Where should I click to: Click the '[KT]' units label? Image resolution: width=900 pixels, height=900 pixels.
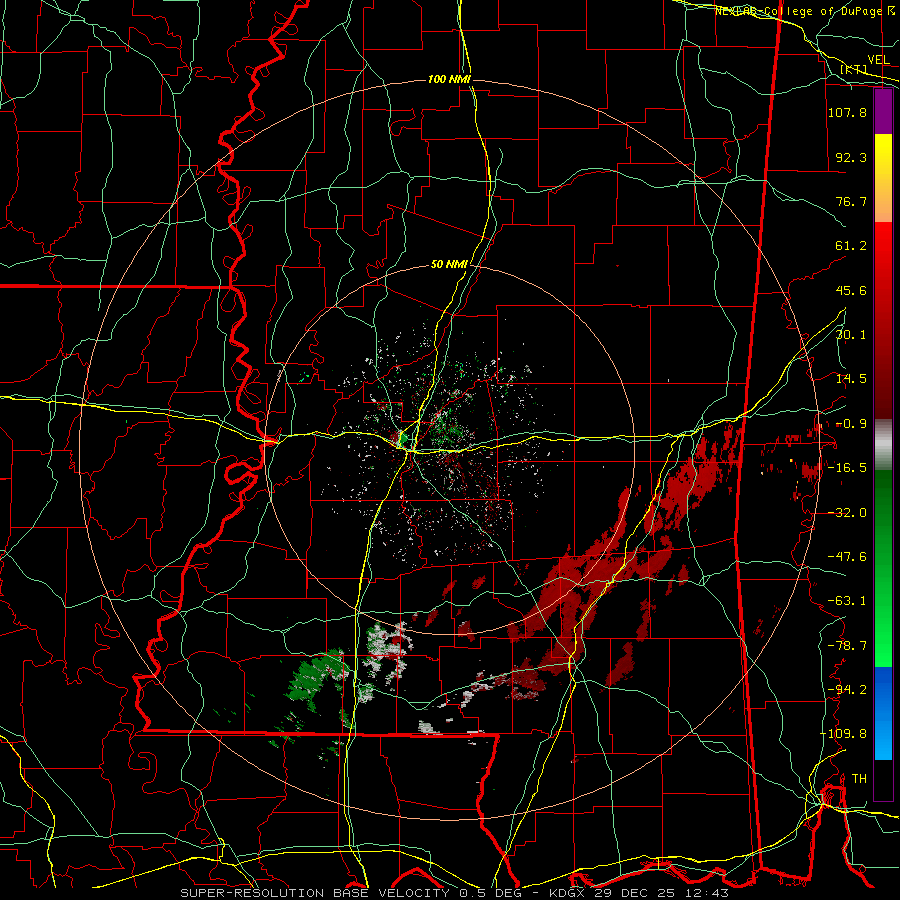coord(854,69)
